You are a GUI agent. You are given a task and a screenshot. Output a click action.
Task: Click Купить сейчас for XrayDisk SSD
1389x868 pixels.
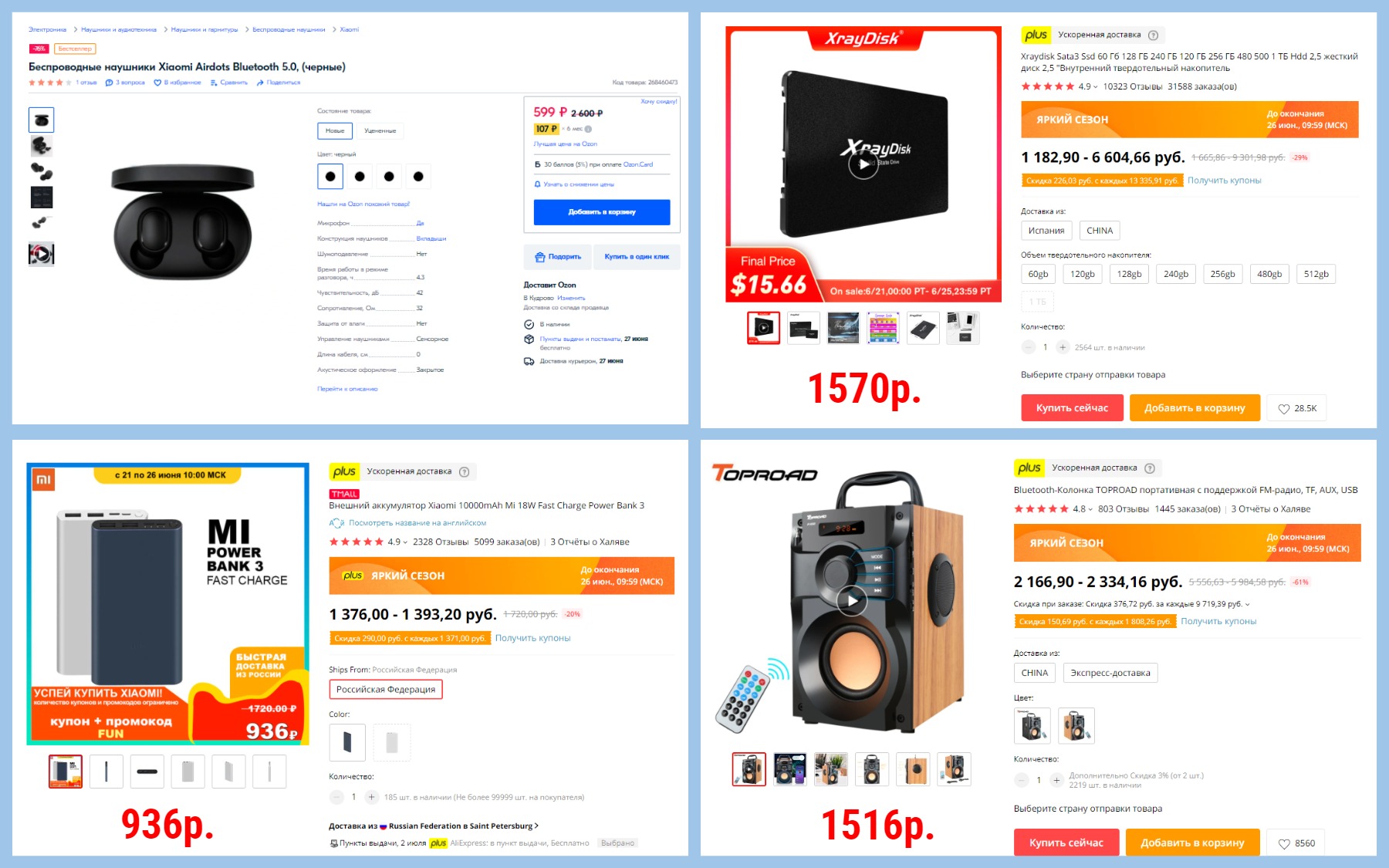(x=1072, y=408)
